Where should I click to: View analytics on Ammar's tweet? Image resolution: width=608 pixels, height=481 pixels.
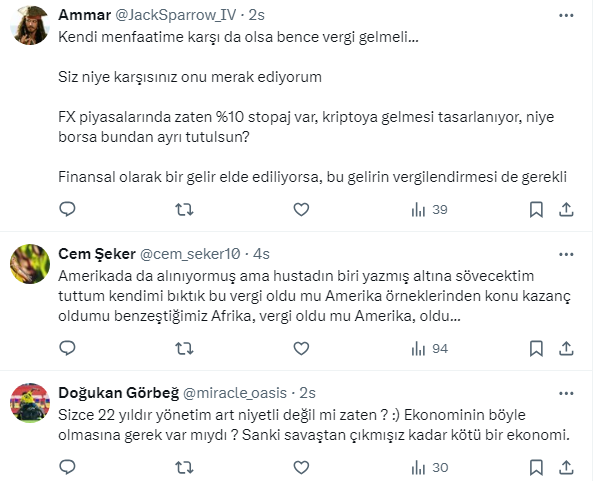click(x=428, y=210)
